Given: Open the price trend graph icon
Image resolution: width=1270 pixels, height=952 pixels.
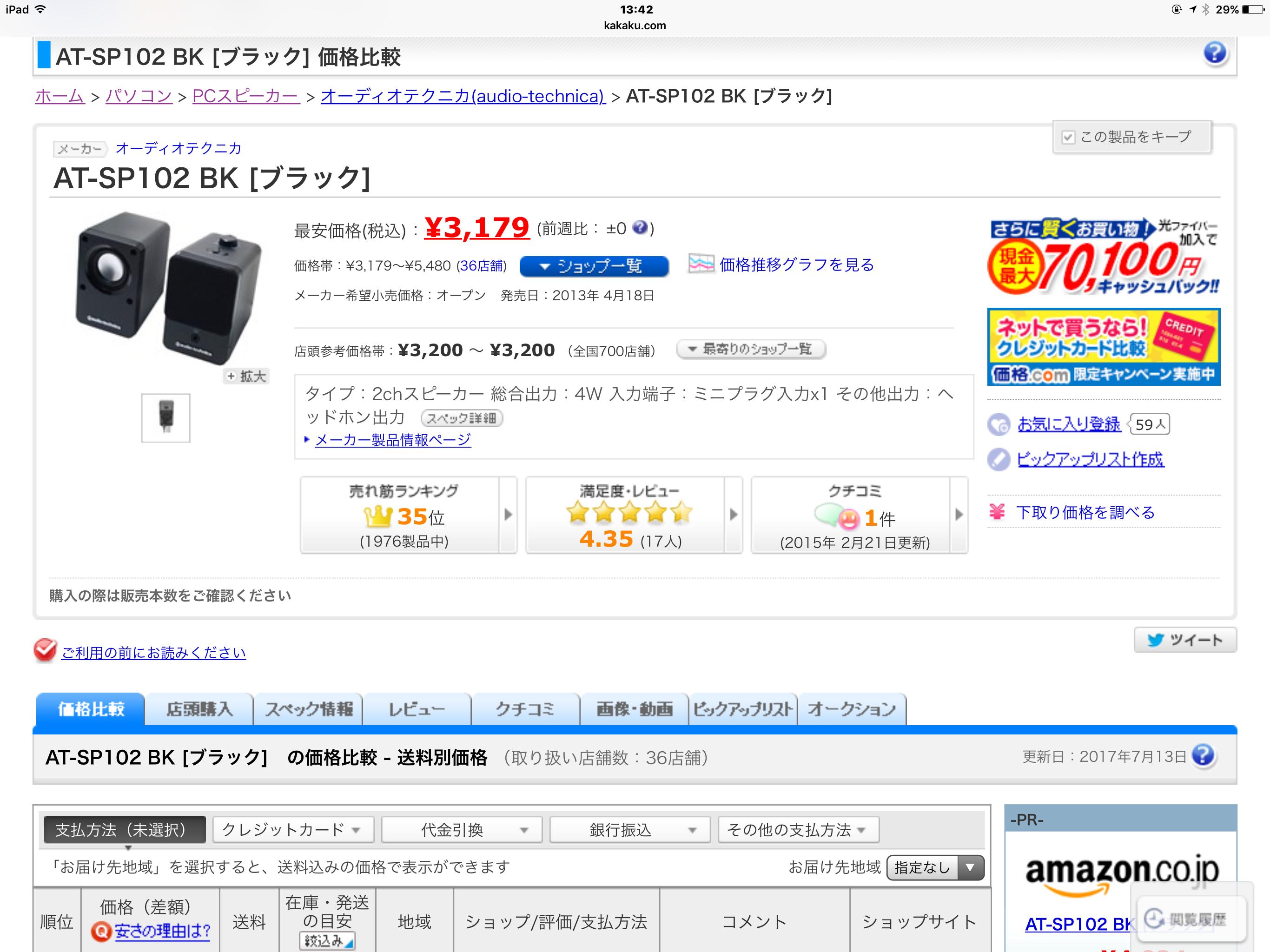Looking at the screenshot, I should (x=701, y=264).
